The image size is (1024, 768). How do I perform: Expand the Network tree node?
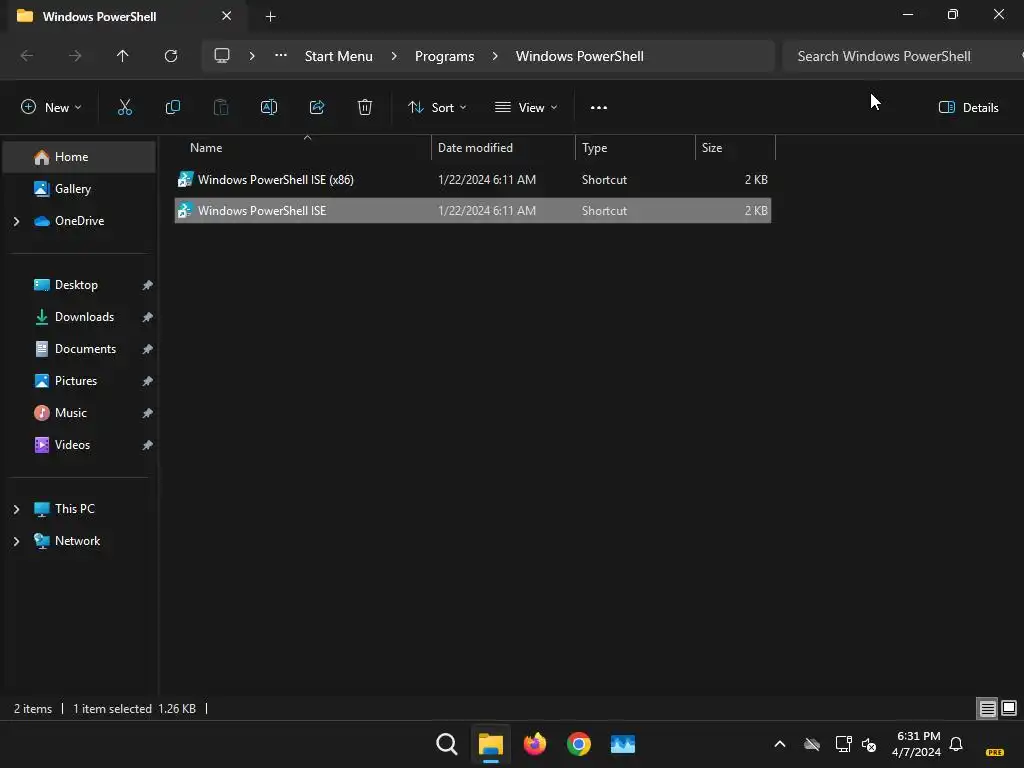(16, 541)
